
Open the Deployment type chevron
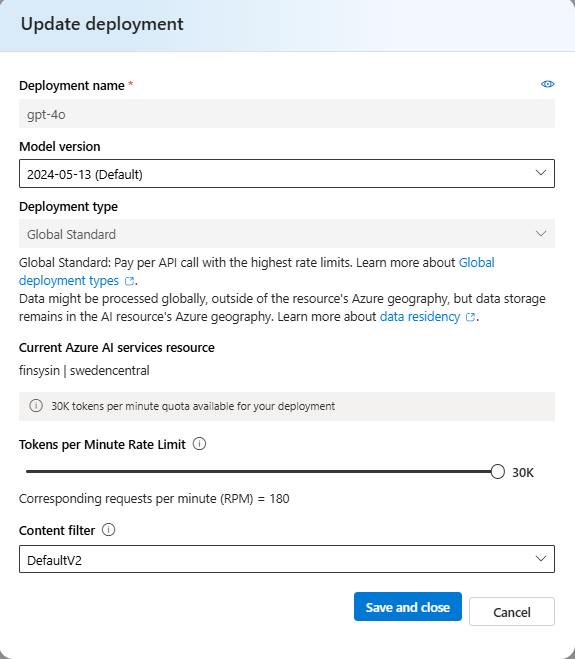[x=541, y=233]
